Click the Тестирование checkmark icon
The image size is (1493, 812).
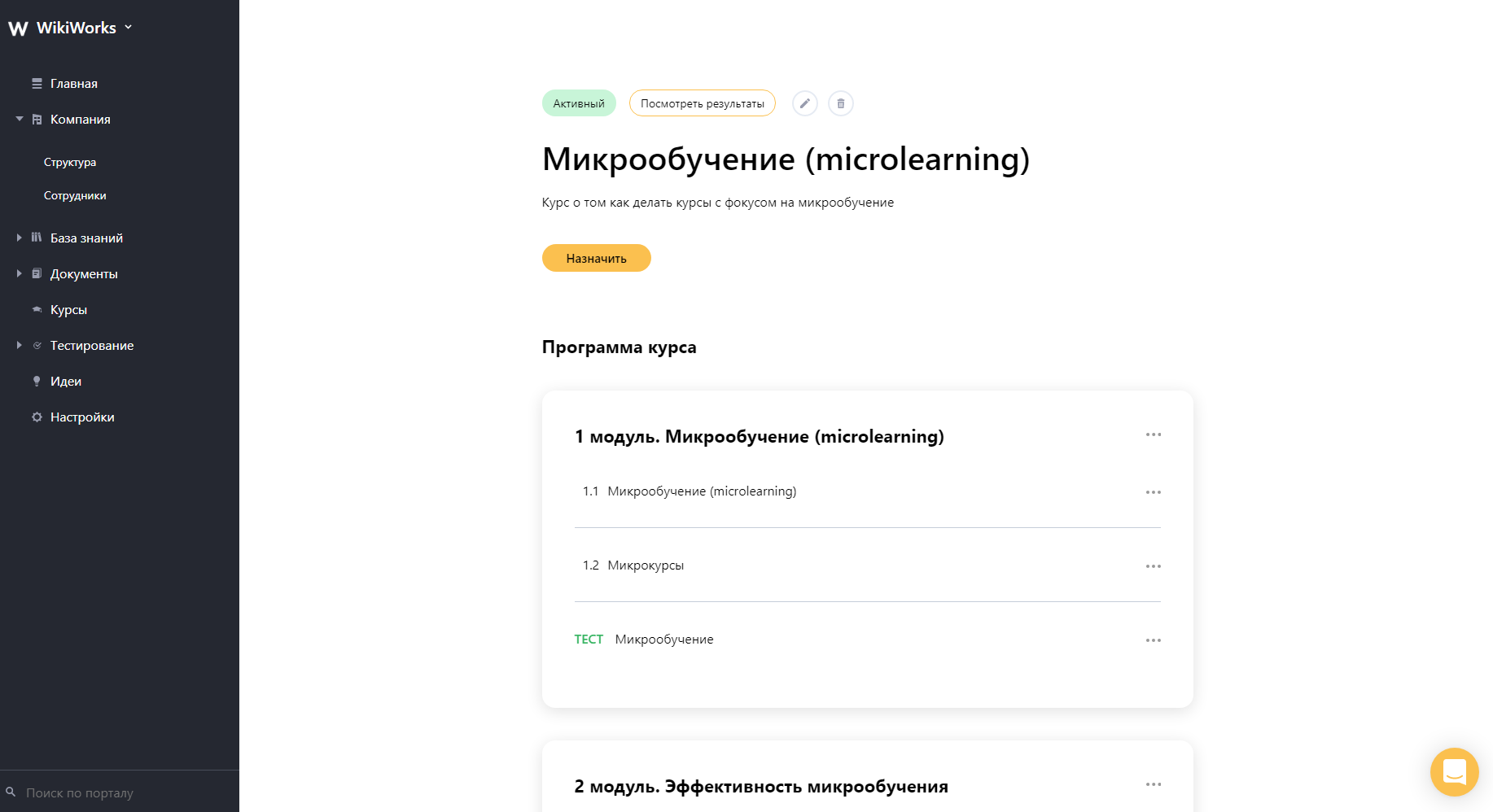click(37, 346)
